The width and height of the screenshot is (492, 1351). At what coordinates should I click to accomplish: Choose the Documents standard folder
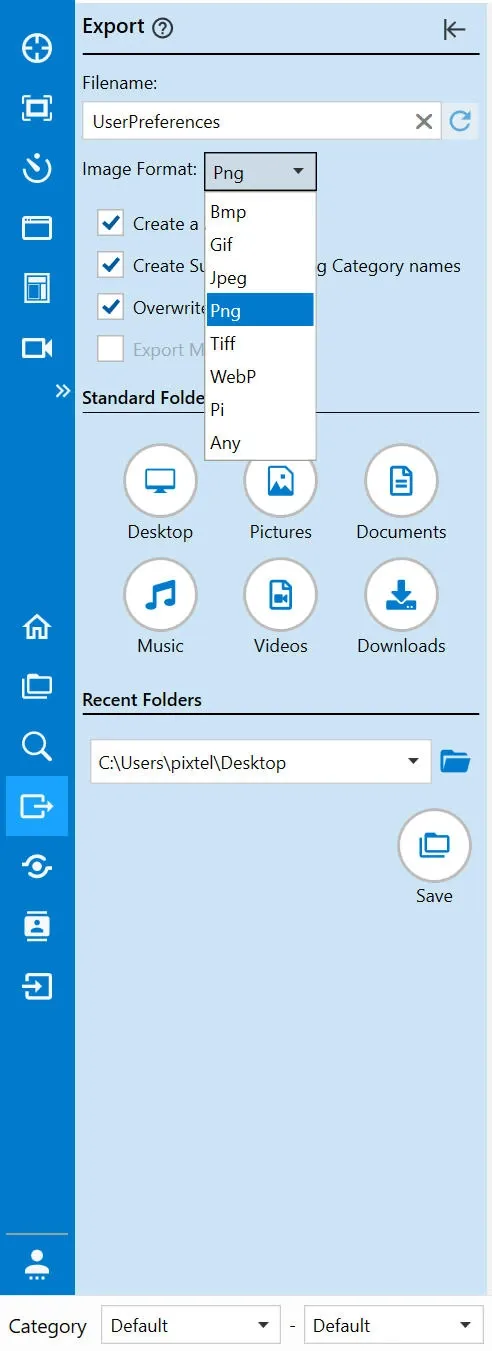tap(401, 481)
